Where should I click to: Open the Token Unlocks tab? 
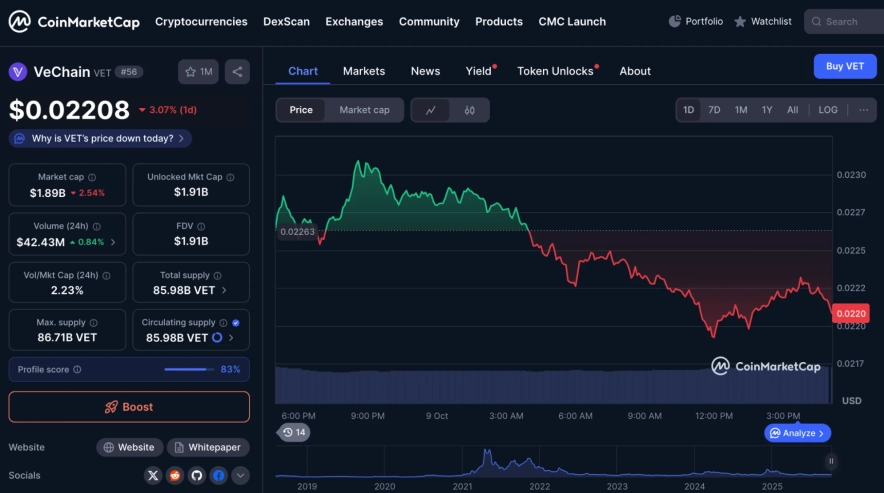tap(555, 71)
